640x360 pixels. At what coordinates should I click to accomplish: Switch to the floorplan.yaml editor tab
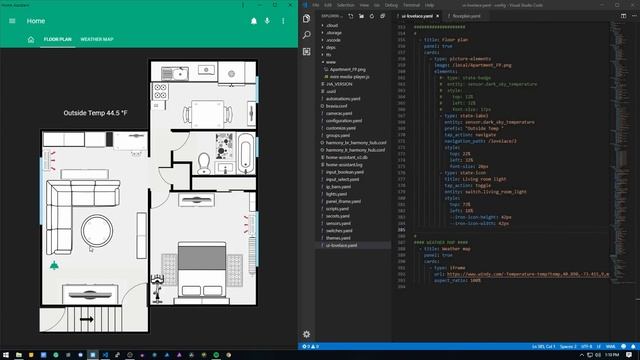click(x=466, y=16)
